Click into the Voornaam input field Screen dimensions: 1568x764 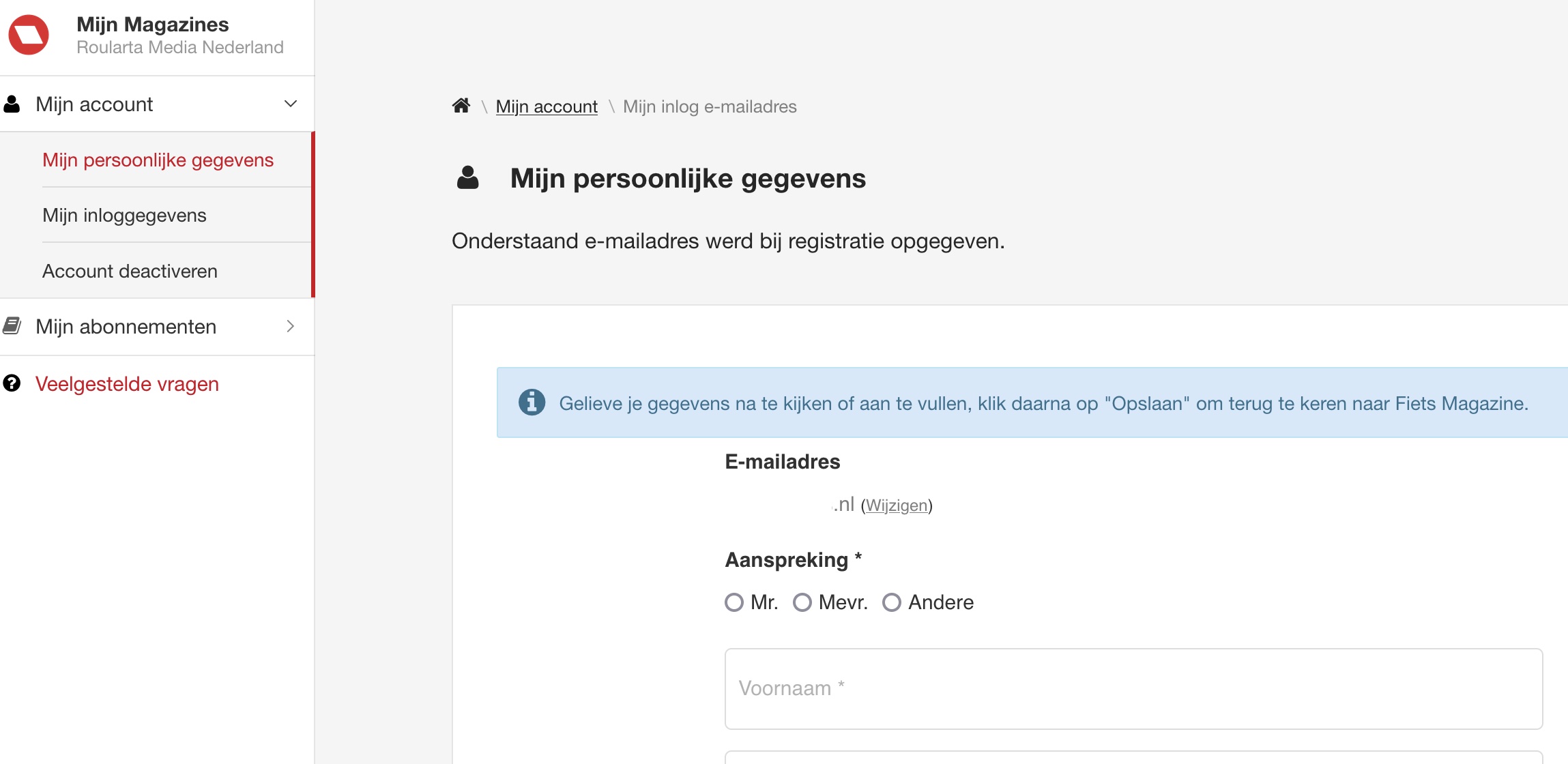click(1133, 688)
